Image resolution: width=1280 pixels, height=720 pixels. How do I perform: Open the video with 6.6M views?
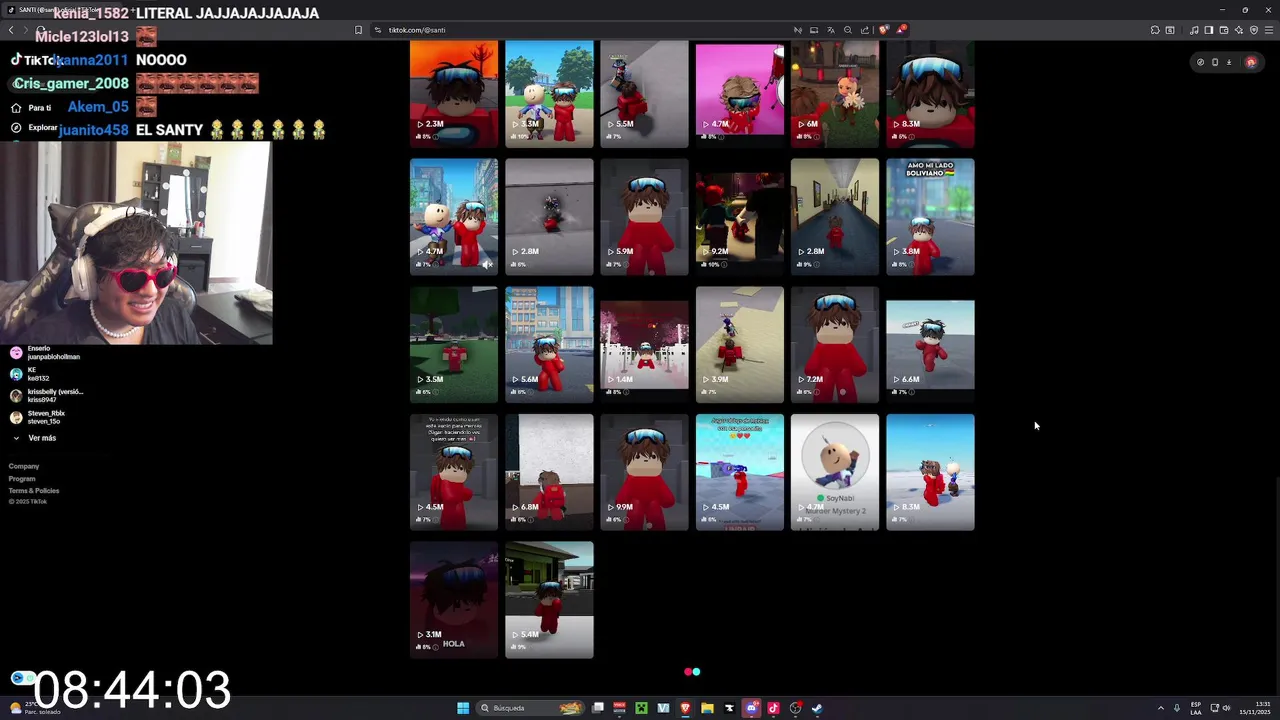click(x=930, y=344)
